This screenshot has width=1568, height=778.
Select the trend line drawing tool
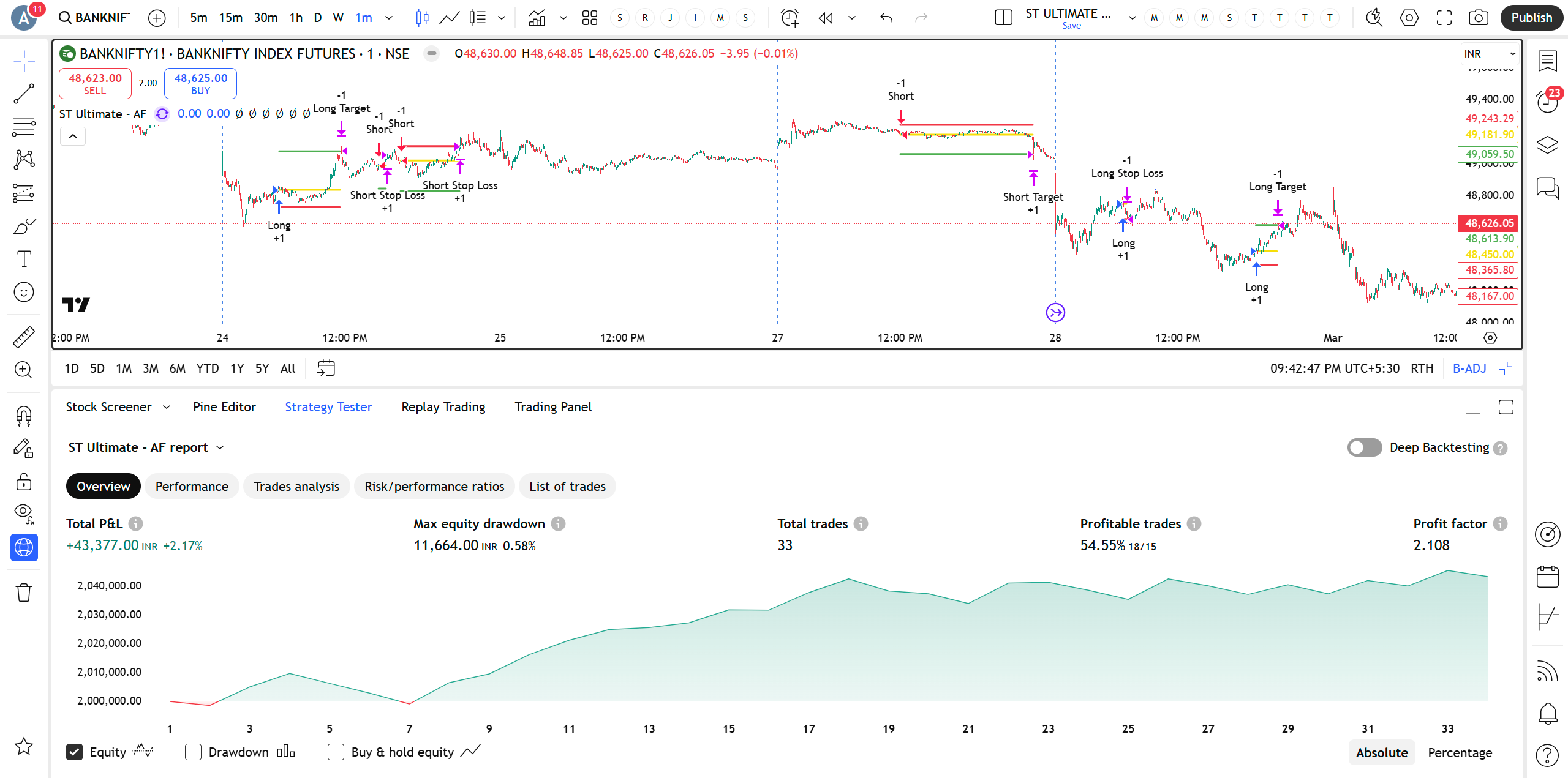pos(24,94)
